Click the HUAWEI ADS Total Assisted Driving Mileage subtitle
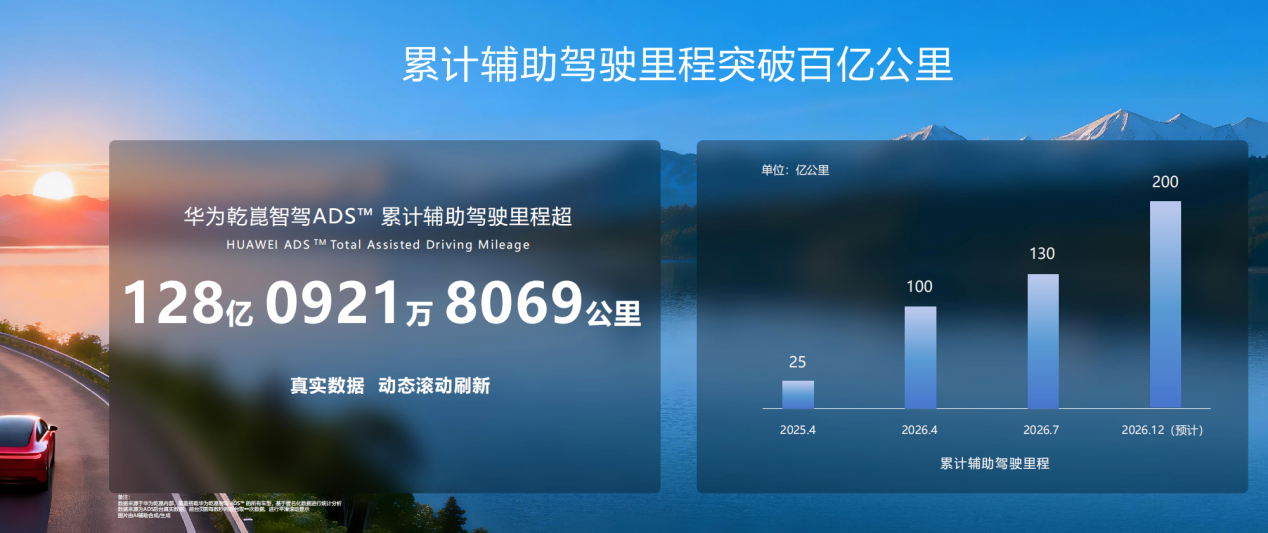 coord(378,245)
